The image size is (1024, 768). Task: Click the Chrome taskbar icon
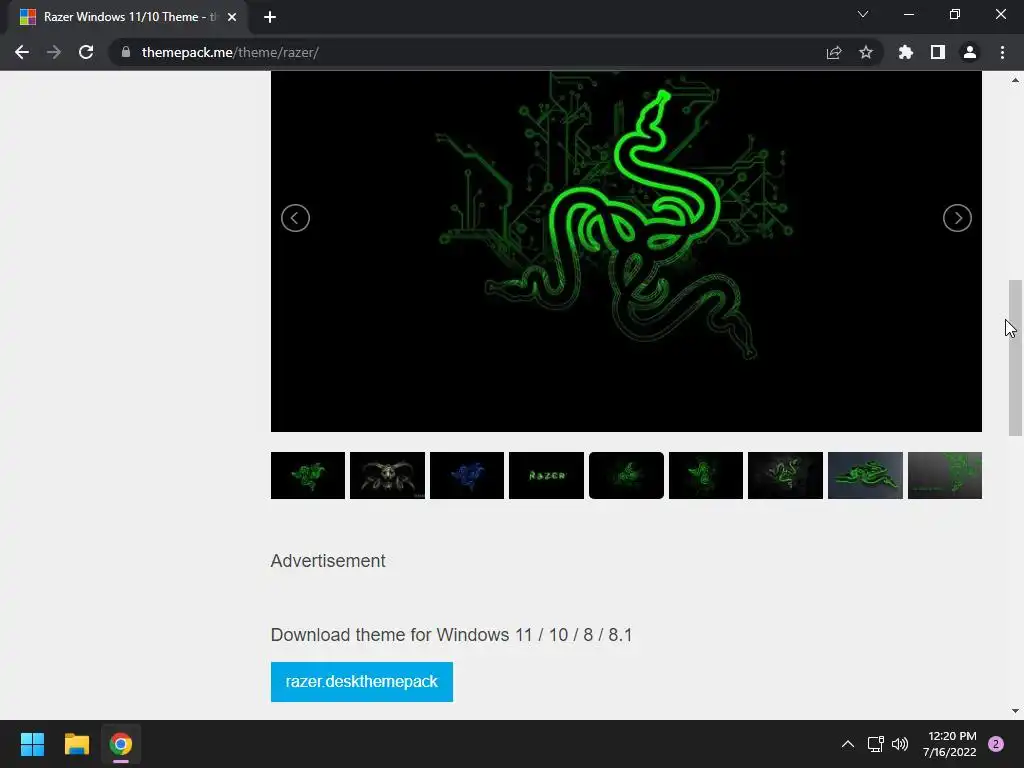point(121,744)
